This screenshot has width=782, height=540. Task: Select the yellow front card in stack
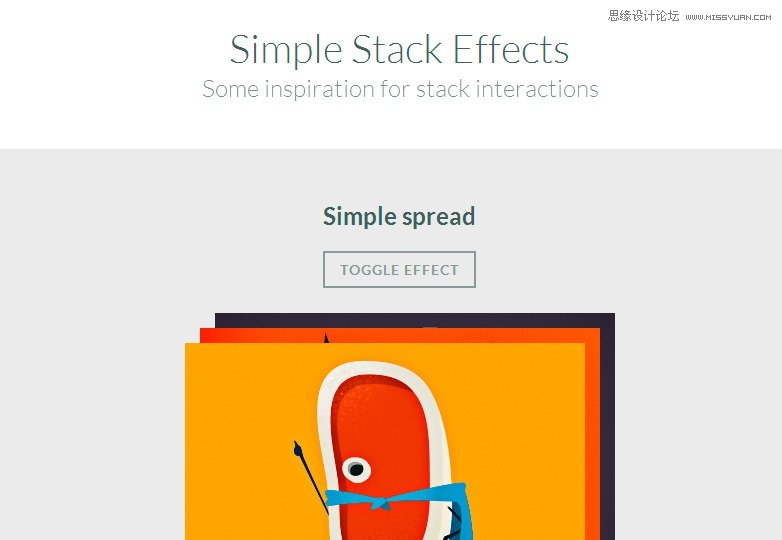(x=385, y=441)
